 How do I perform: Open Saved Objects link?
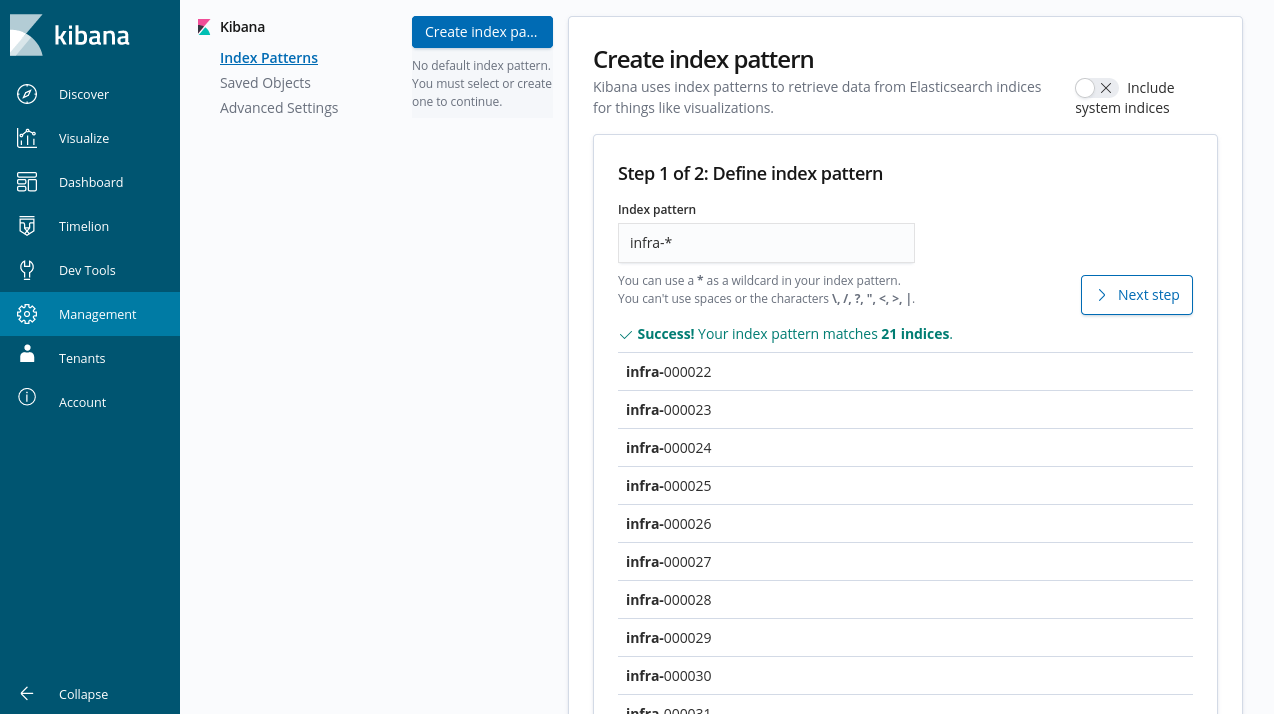tap(265, 83)
